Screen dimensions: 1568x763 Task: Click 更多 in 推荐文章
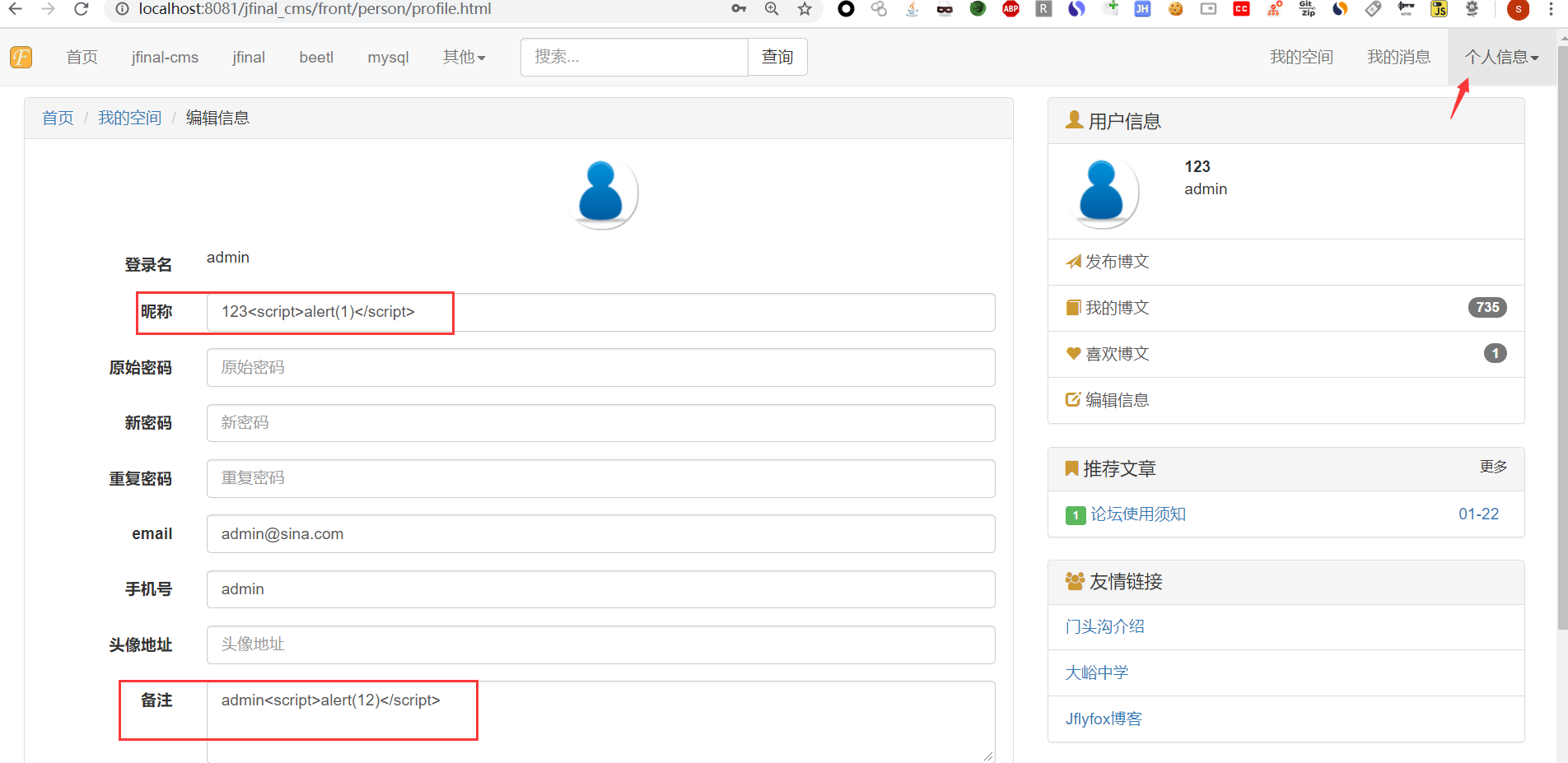pos(1493,467)
